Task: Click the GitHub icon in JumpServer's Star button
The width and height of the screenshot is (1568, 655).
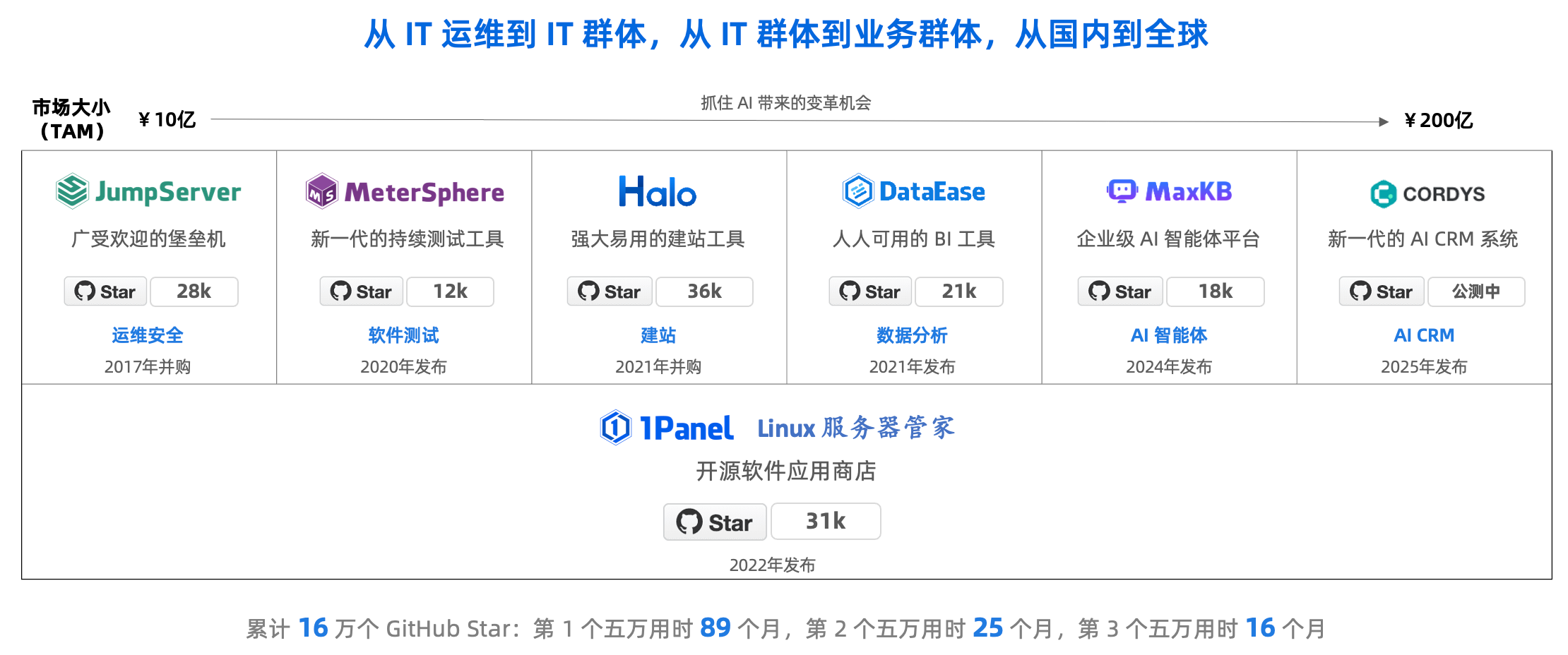Action: point(85,291)
